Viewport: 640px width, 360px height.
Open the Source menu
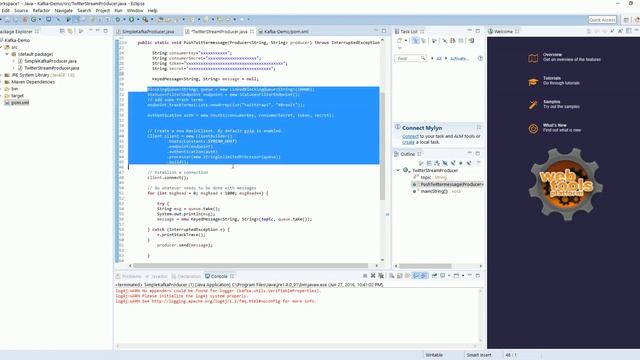(x=21, y=11)
